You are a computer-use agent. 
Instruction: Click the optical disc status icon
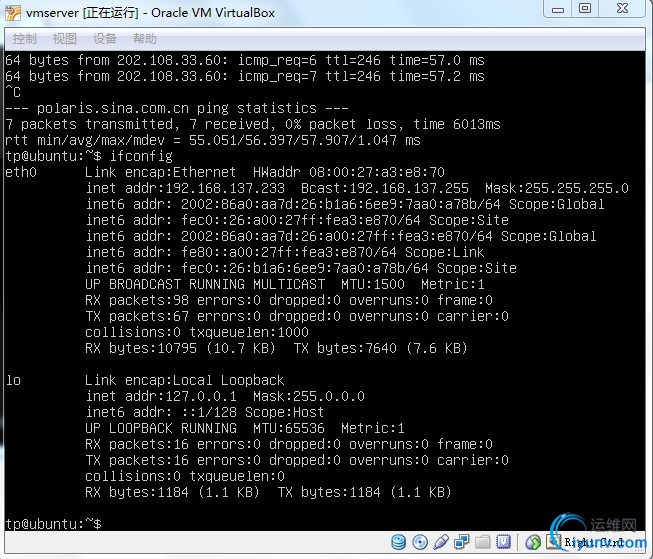[x=420, y=542]
